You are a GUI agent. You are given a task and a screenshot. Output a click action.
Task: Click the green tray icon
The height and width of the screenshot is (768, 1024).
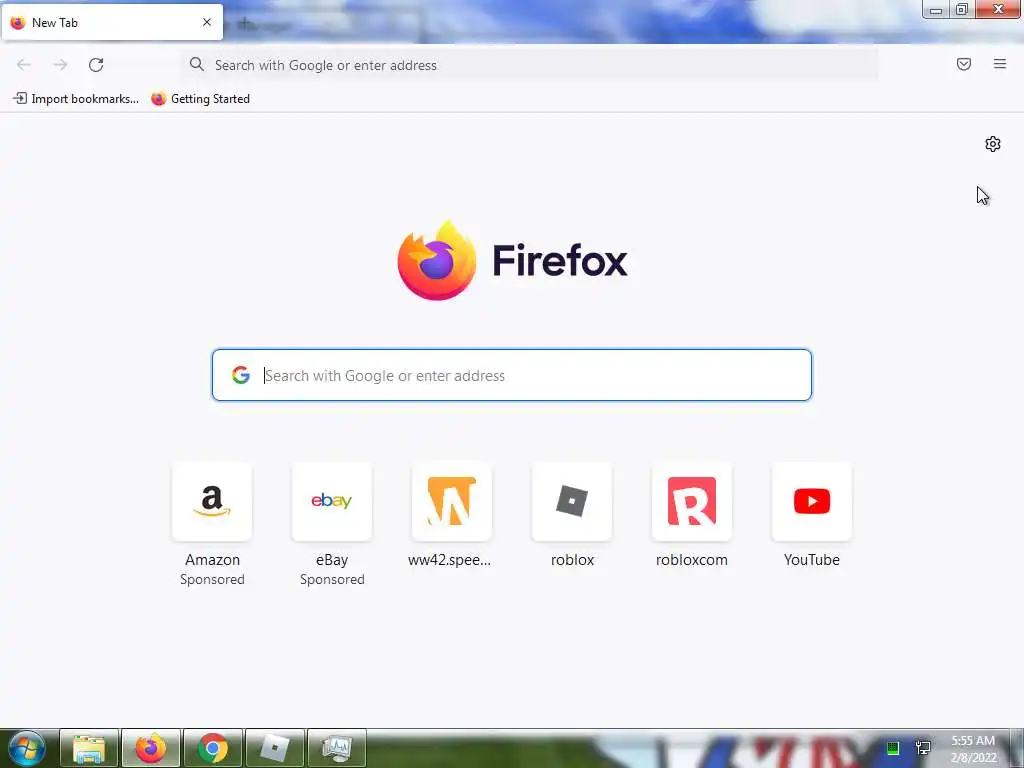(893, 748)
